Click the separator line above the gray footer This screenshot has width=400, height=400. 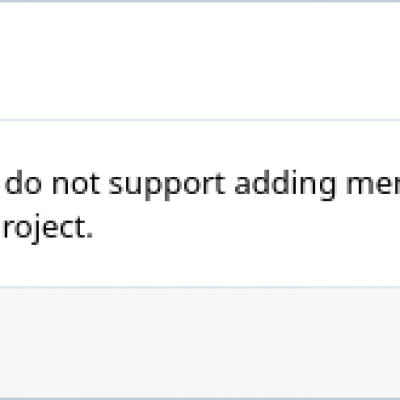click(x=200, y=287)
